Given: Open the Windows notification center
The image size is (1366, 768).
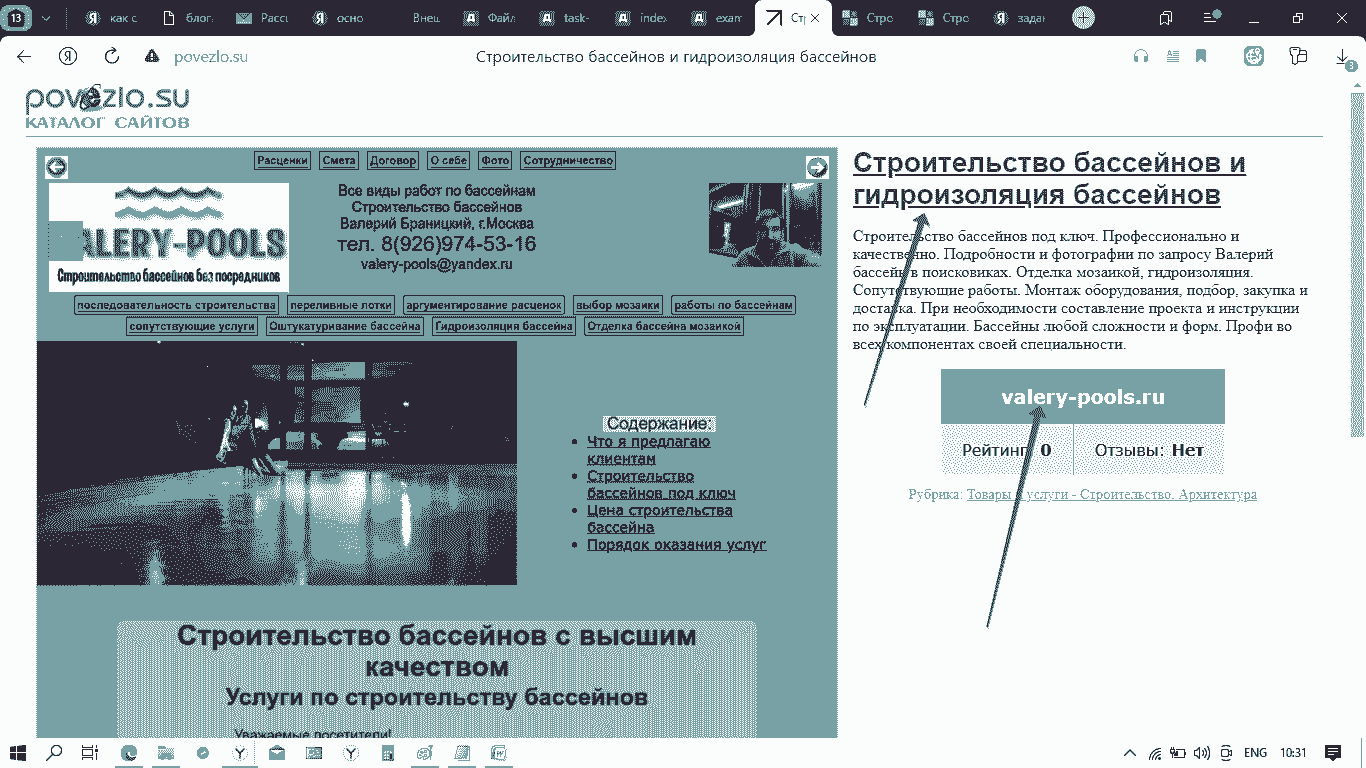Looking at the screenshot, I should click(1332, 753).
